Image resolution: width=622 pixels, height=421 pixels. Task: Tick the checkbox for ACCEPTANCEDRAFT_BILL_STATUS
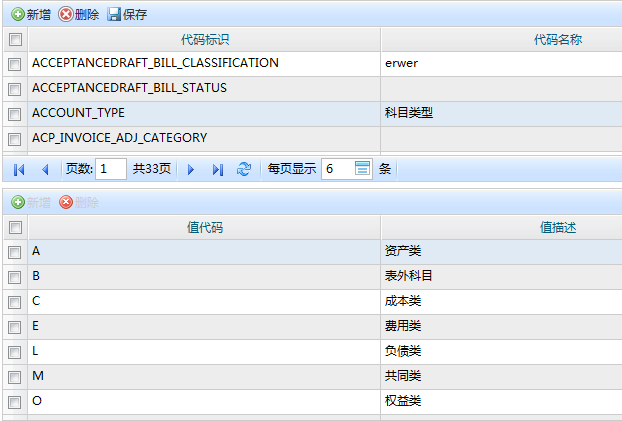click(14, 88)
